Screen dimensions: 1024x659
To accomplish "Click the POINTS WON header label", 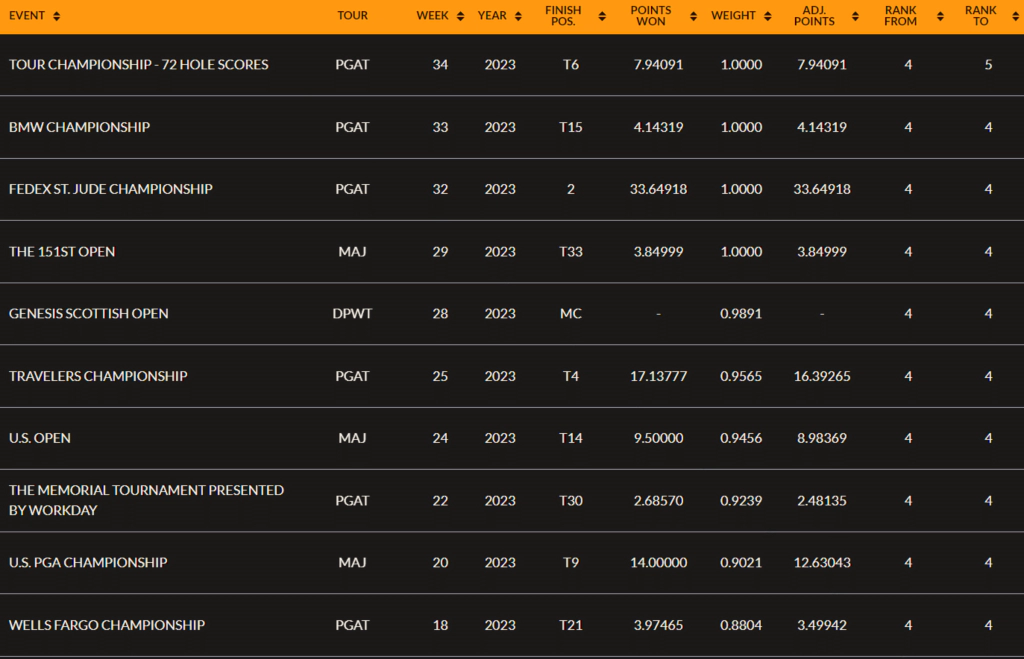I will click(x=650, y=16).
